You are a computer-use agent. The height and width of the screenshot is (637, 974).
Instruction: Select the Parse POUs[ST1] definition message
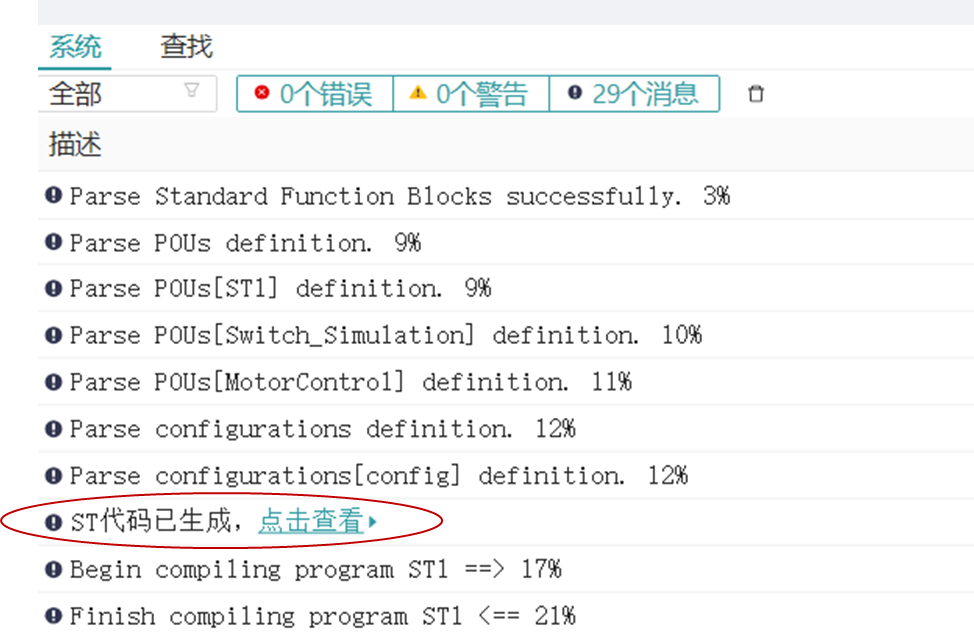coord(280,289)
